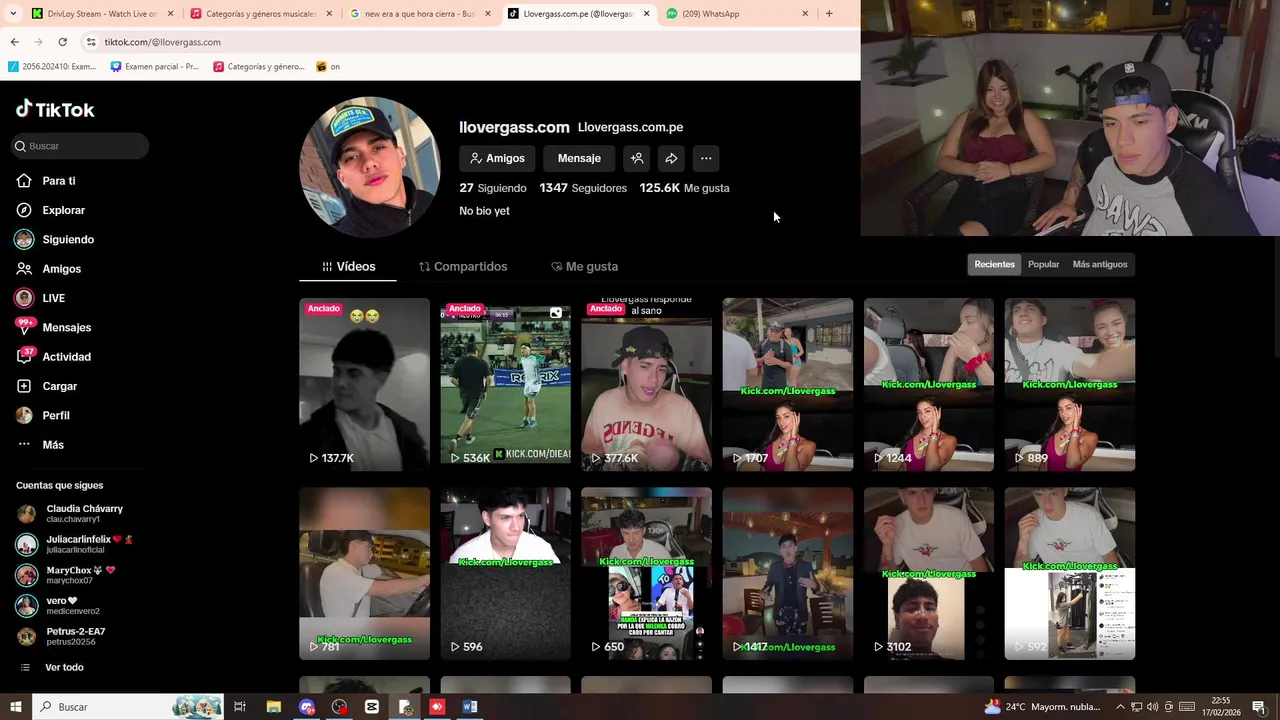
Task: Click the Amigos follow-status button
Action: pyautogui.click(x=497, y=158)
